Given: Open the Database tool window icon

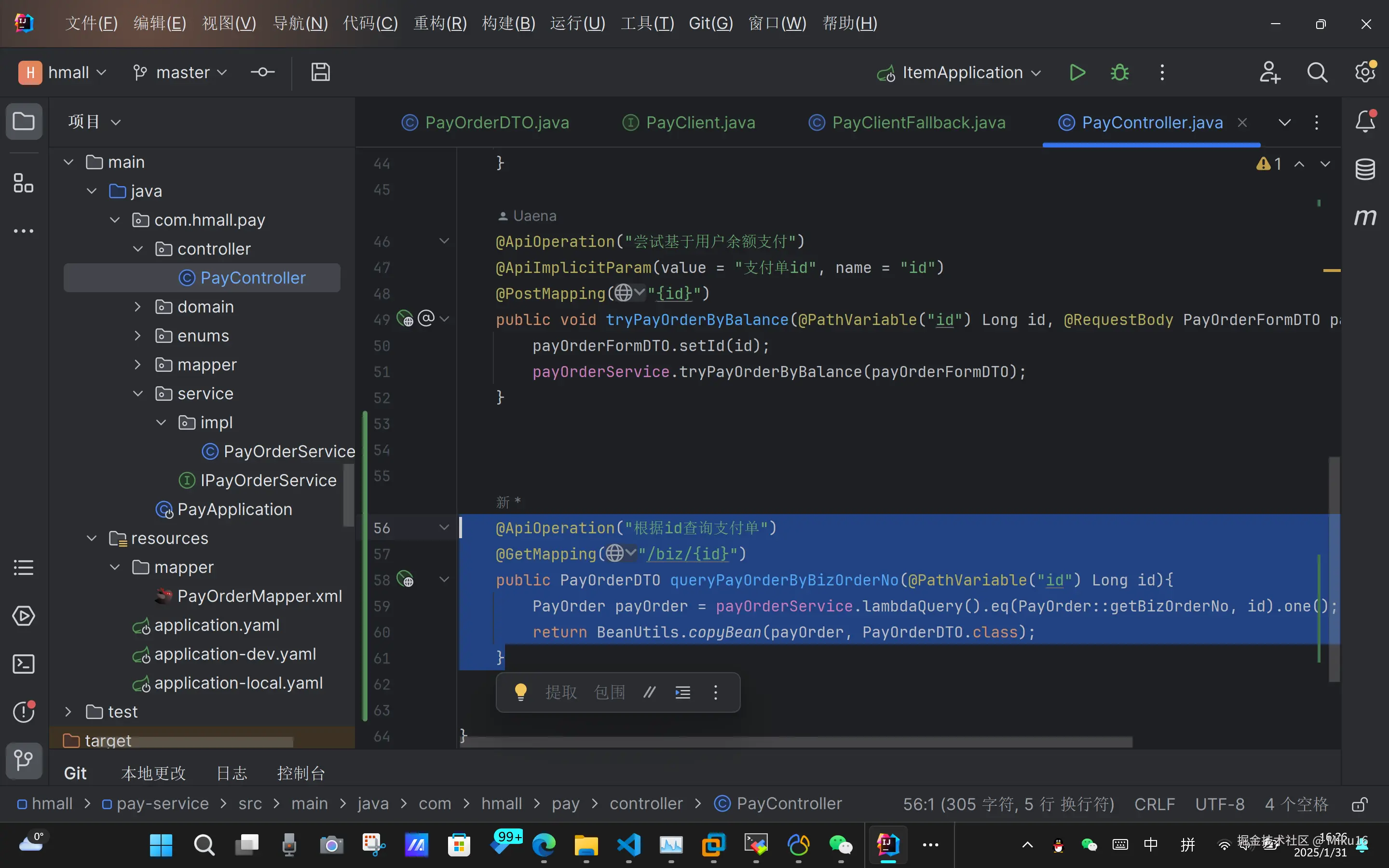Looking at the screenshot, I should coord(1365,169).
